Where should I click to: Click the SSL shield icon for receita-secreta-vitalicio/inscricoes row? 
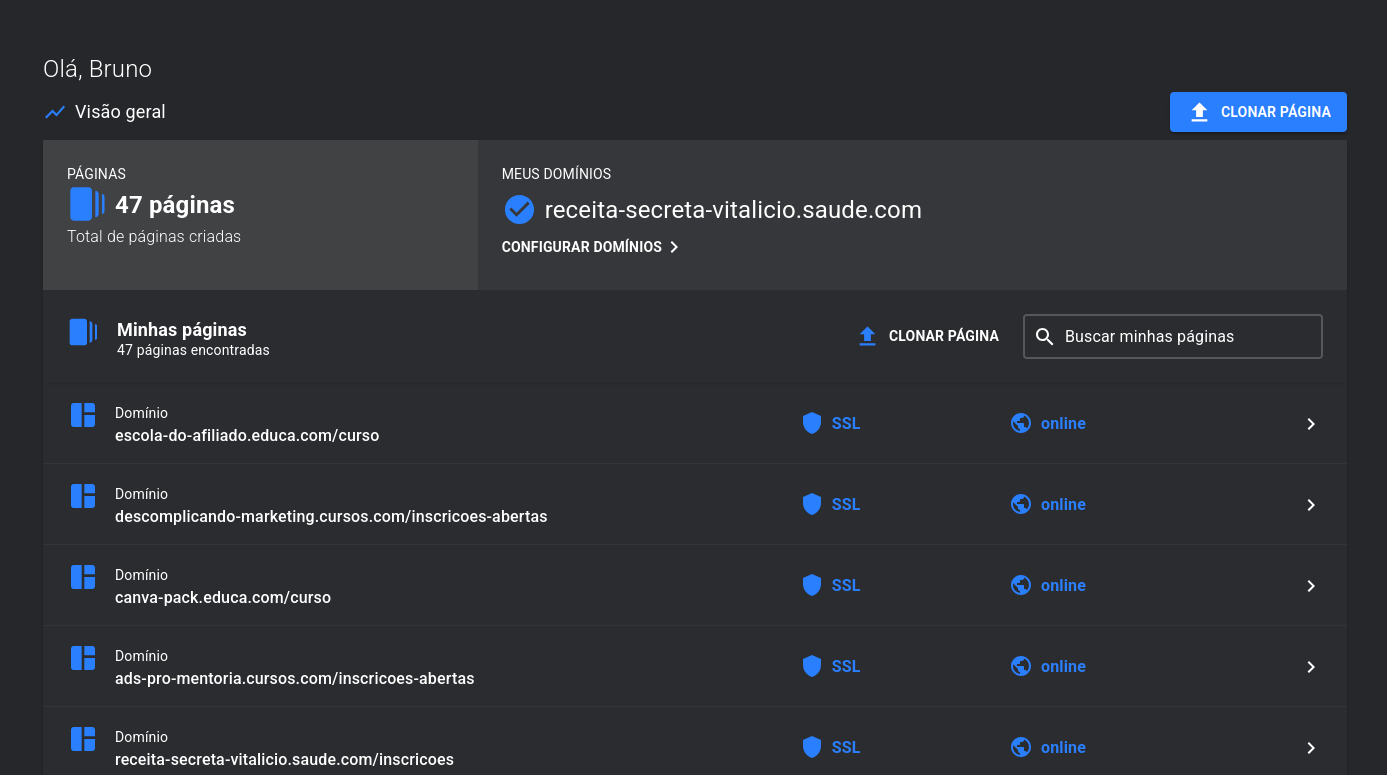coord(812,748)
